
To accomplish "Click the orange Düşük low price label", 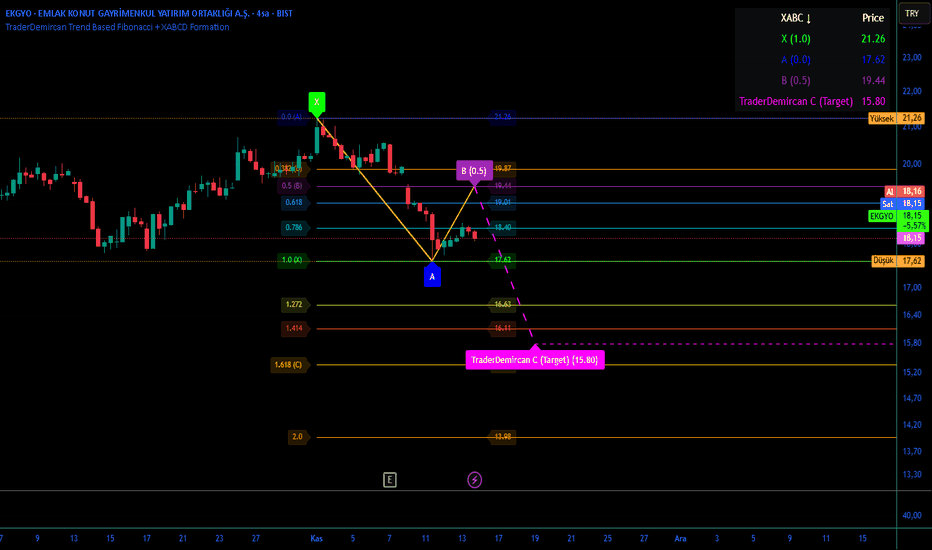I will tap(883, 260).
